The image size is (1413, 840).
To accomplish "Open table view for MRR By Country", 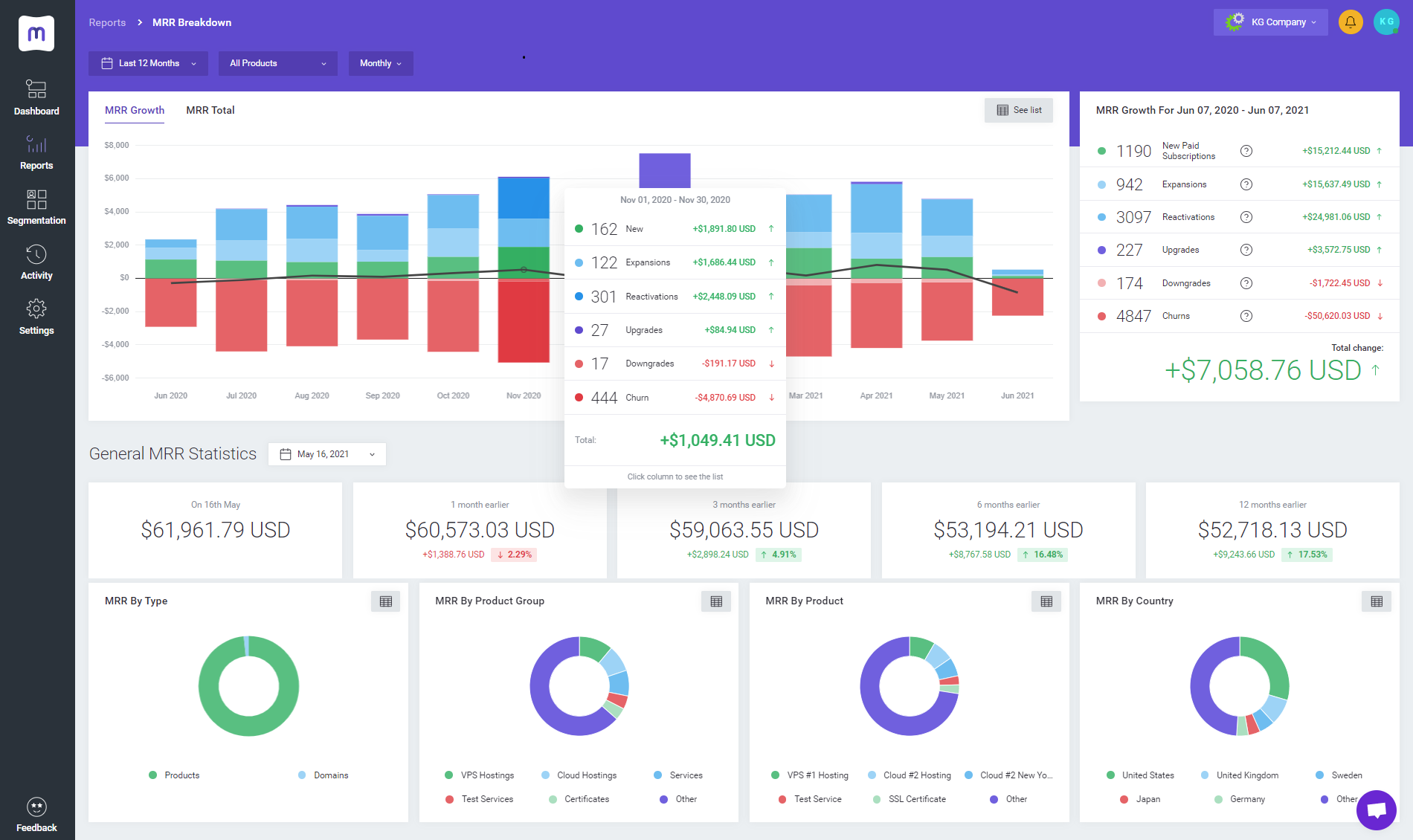I will point(1376,601).
